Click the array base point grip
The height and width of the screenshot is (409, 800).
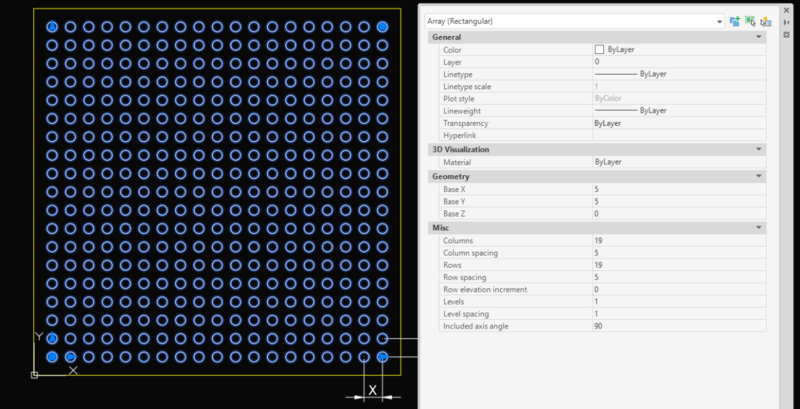click(52, 356)
